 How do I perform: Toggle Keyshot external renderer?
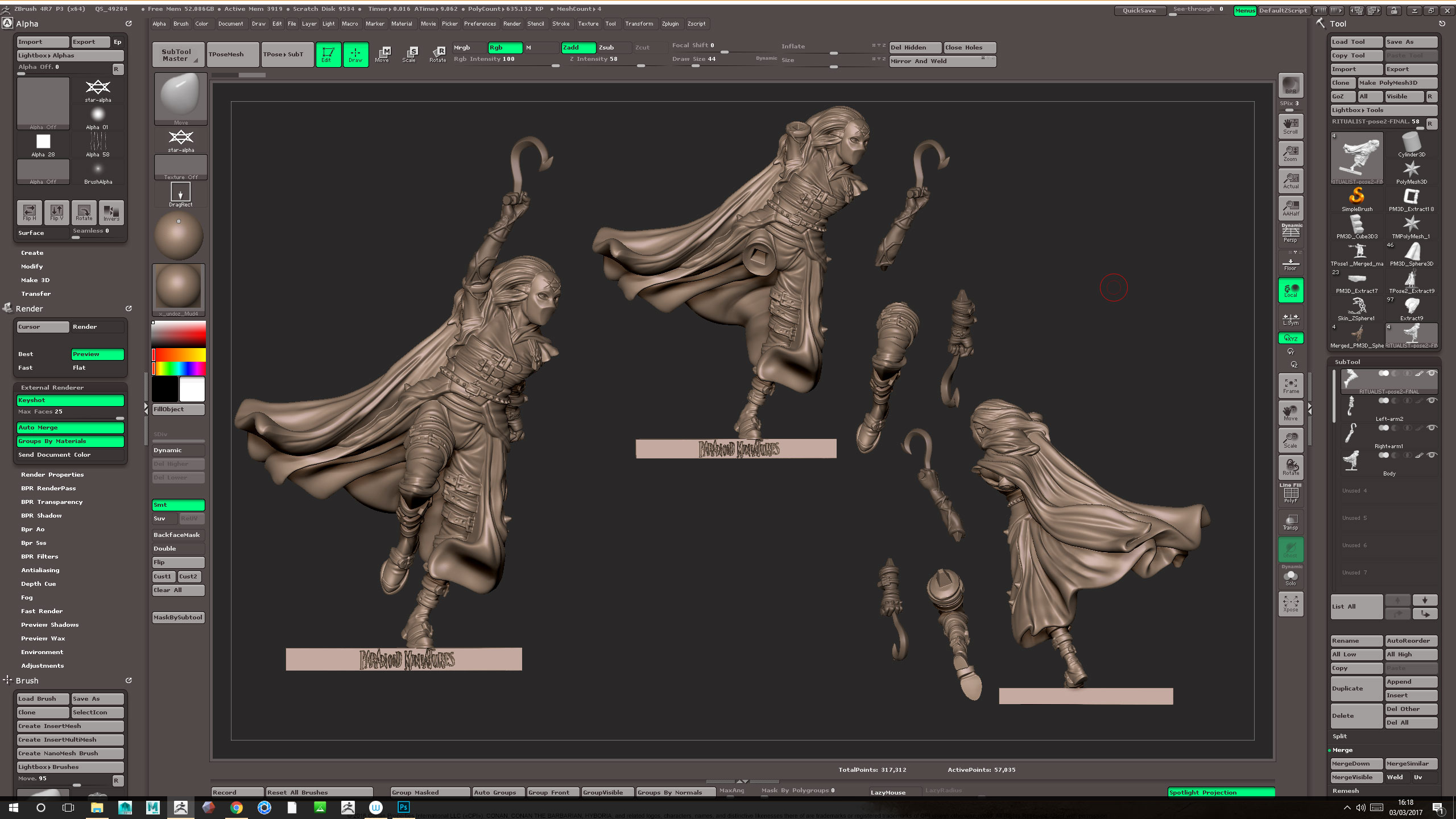(x=70, y=400)
